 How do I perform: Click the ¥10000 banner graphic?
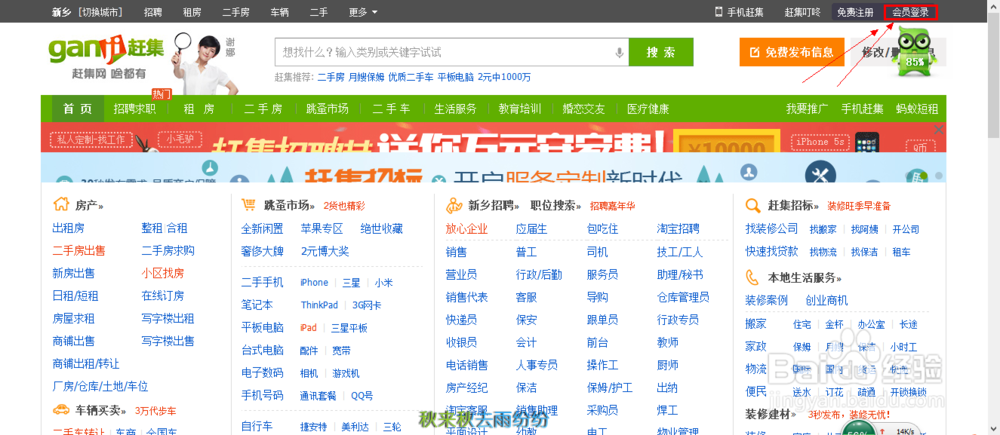pyautogui.click(x=727, y=140)
